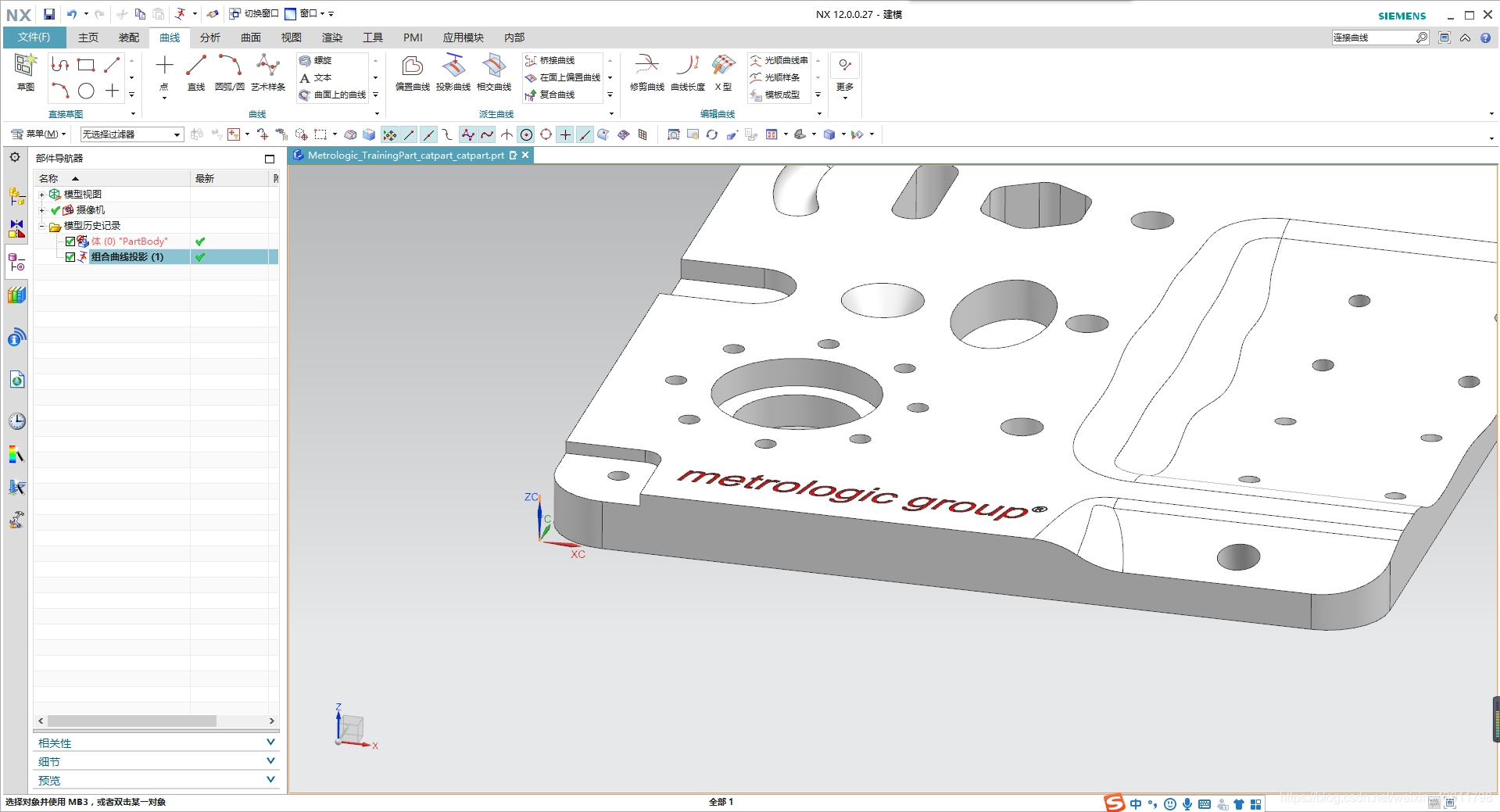1500x812 pixels.
Task: Click the 切换窗口 button
Action: point(254,14)
